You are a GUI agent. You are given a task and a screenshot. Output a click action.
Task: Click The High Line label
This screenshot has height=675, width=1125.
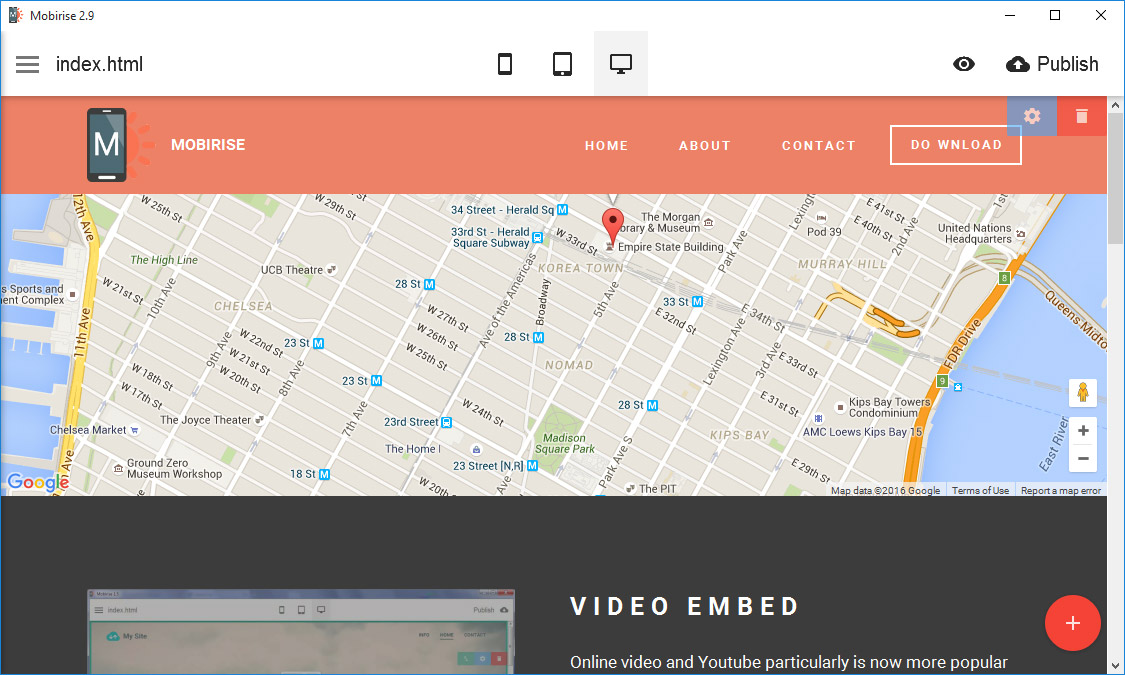point(164,260)
